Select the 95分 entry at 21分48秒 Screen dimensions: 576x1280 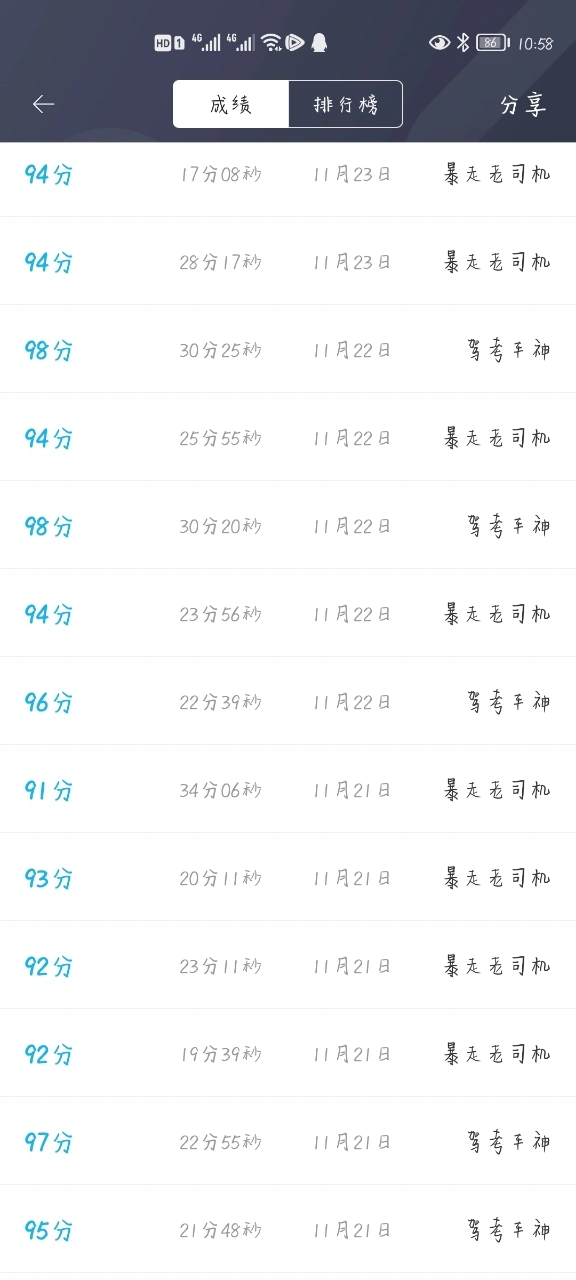point(288,1229)
